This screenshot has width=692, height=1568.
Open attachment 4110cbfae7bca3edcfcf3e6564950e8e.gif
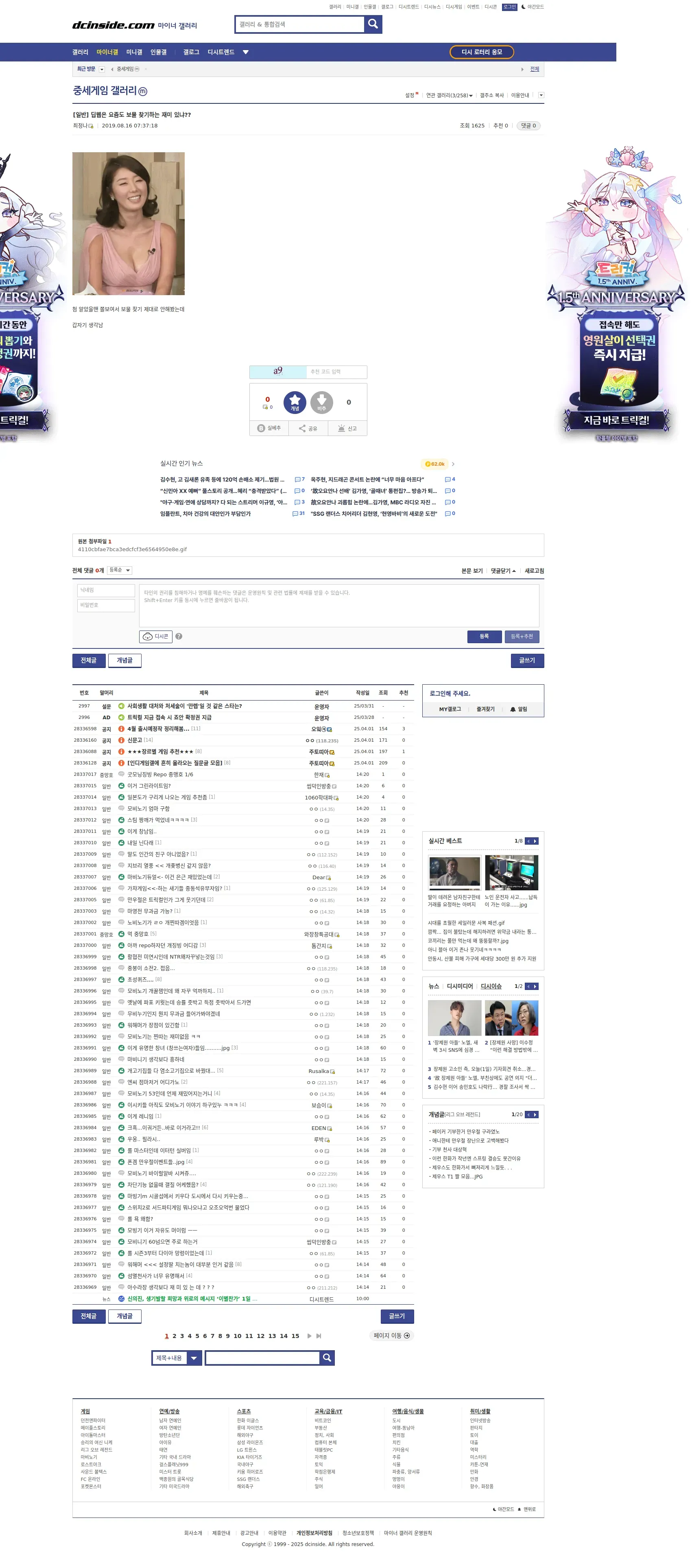(132, 549)
